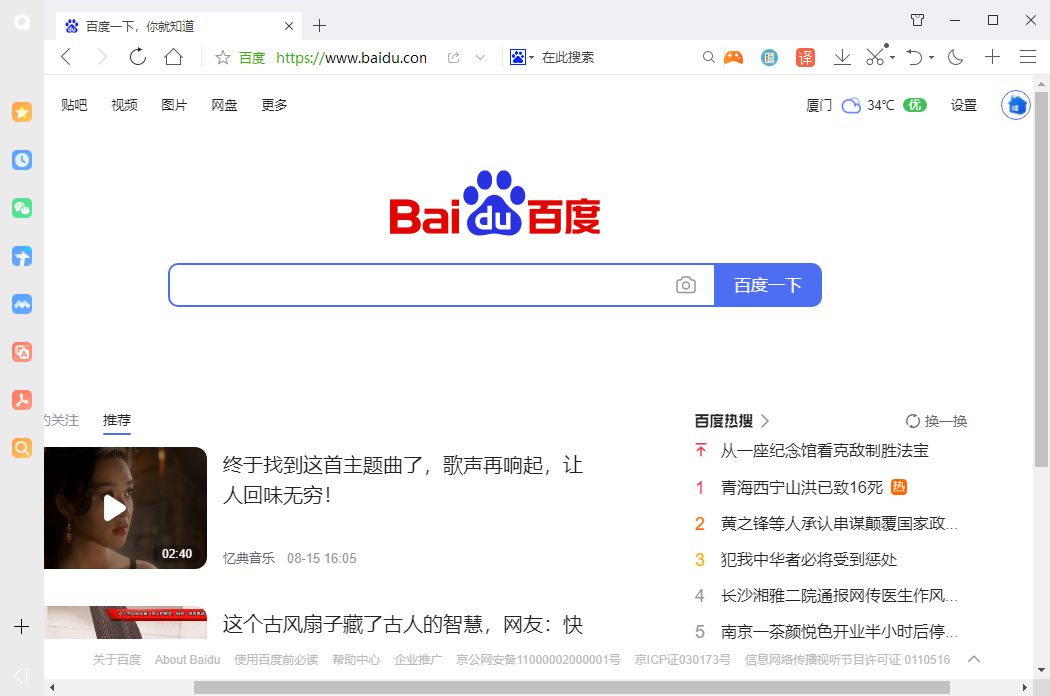Open the 视频 link
This screenshot has height=696, width=1050.
point(125,105)
